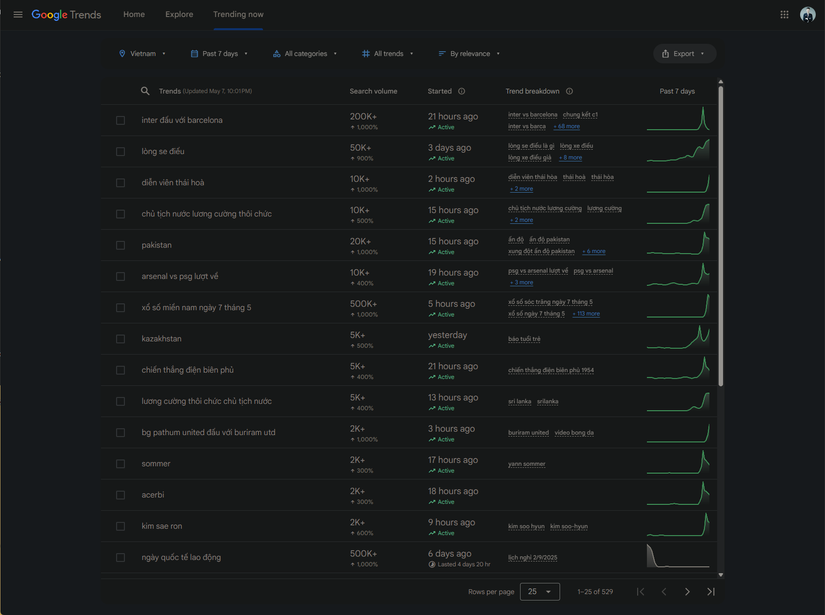
Task: Click the Export button
Action: [684, 54]
